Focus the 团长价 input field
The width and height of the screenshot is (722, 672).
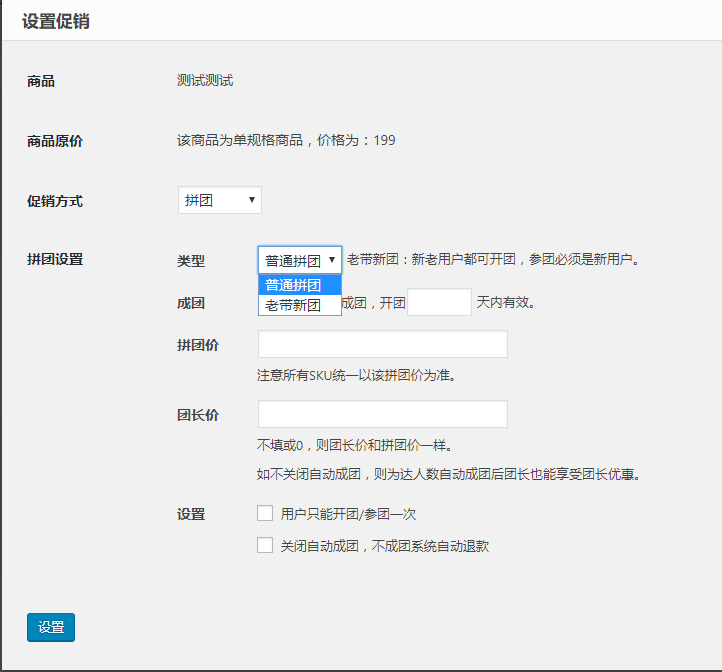coord(382,414)
